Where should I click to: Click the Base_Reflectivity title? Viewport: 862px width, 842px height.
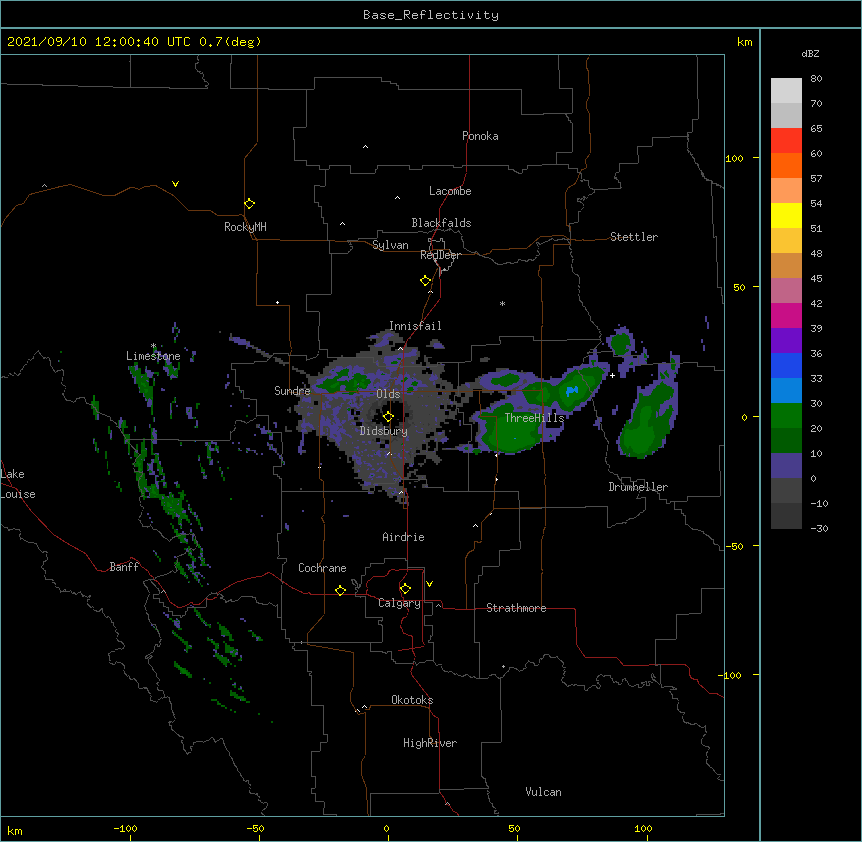pos(431,15)
